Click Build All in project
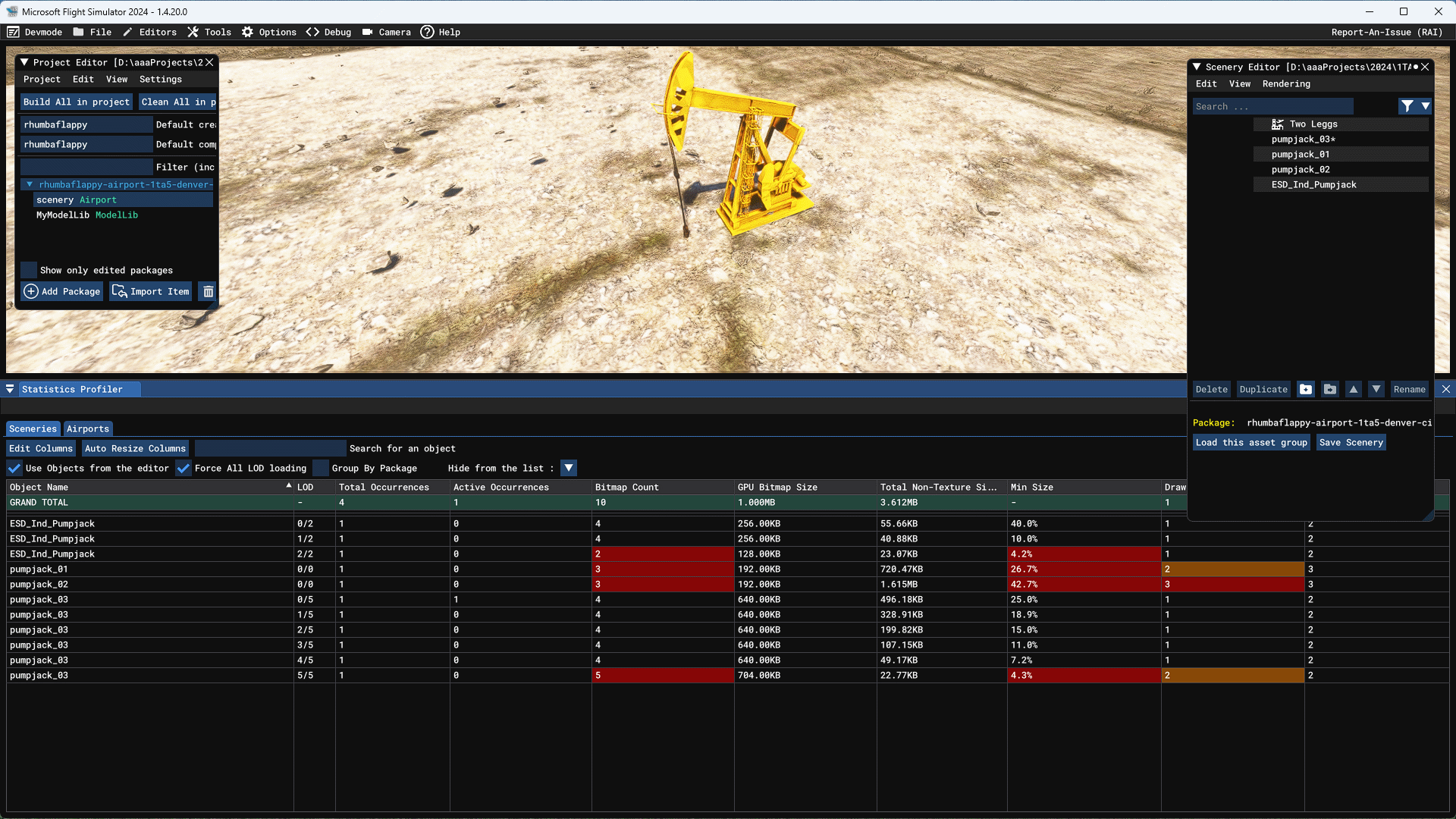 tap(76, 102)
